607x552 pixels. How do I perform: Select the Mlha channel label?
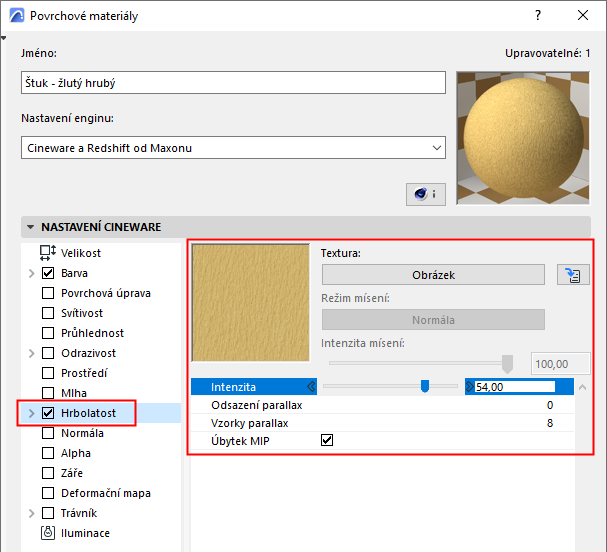(74, 393)
